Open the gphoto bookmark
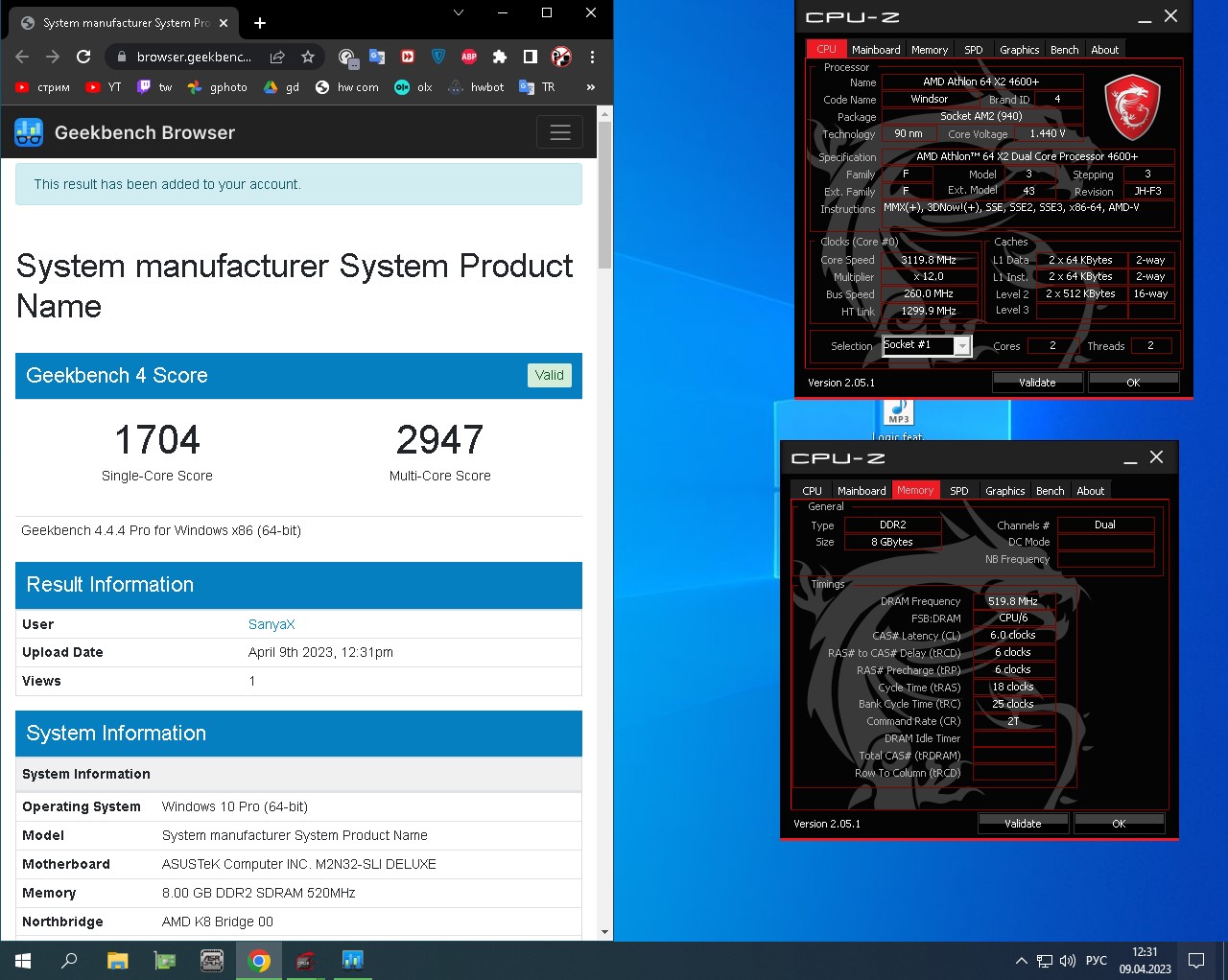1228x980 pixels. tap(218, 87)
